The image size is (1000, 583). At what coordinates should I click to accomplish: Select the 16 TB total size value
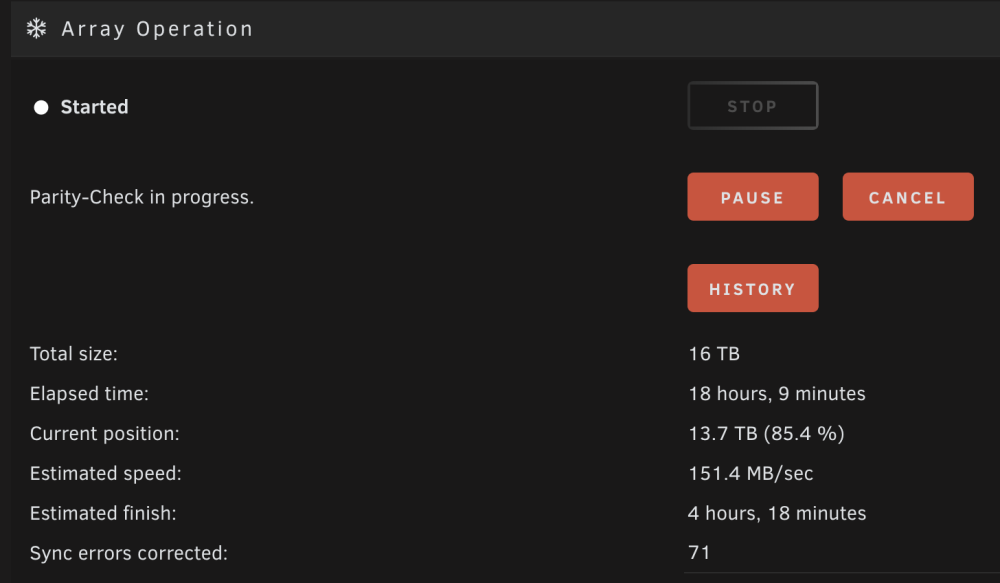tap(714, 354)
